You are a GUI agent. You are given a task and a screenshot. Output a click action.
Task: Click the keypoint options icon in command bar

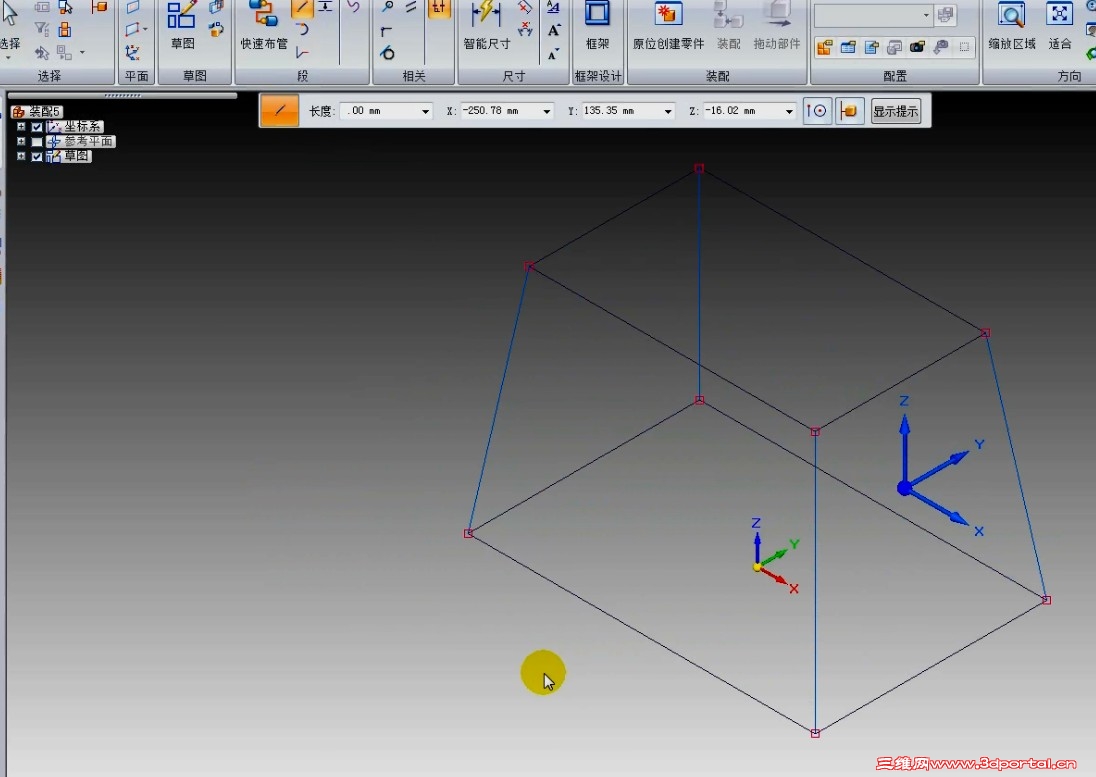pyautogui.click(x=816, y=111)
